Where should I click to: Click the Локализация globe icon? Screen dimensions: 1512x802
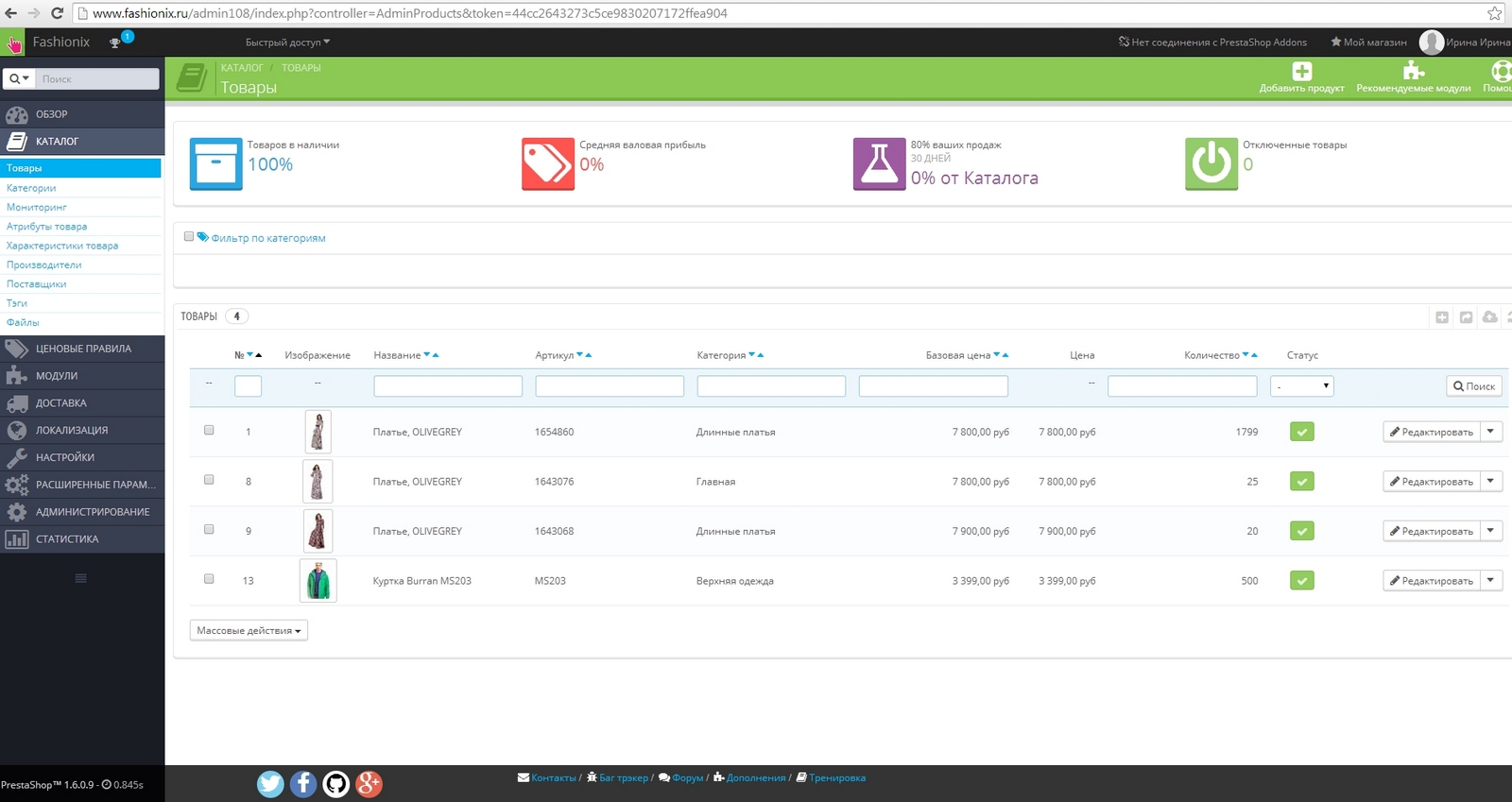[17, 431]
